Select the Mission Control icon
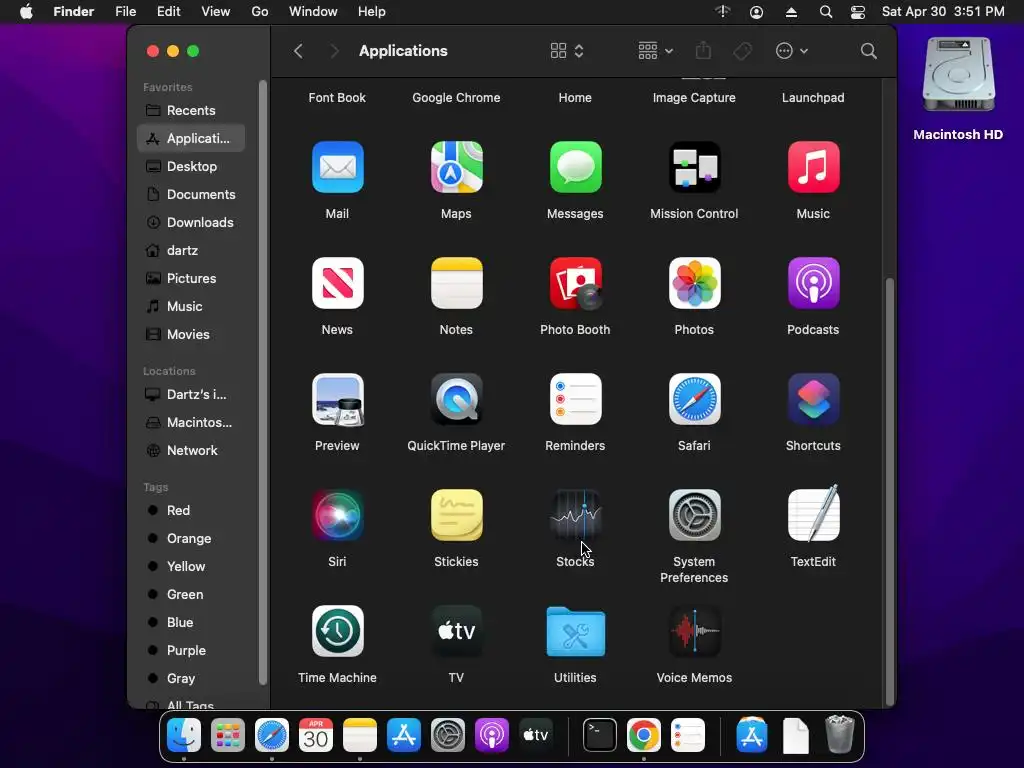This screenshot has height=768, width=1024. pyautogui.click(x=694, y=167)
